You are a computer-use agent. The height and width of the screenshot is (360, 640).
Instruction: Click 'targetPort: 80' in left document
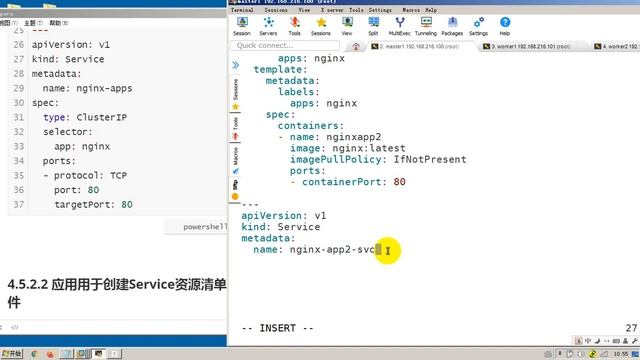tap(93, 204)
